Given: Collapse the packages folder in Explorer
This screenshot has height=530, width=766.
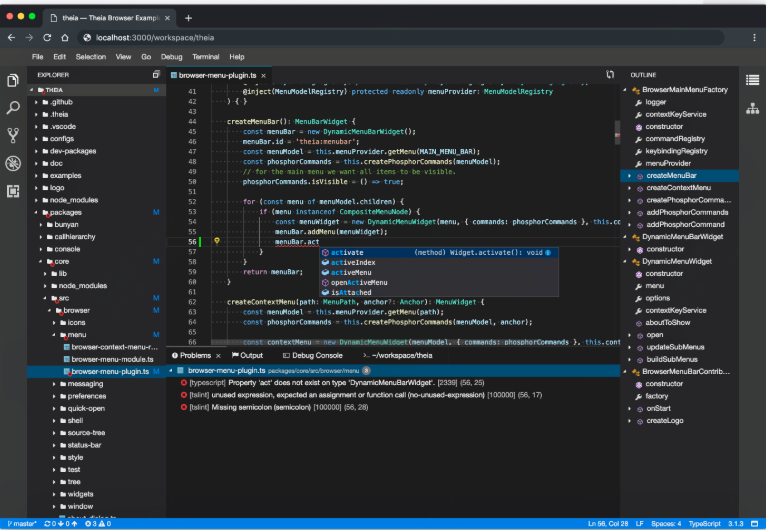Looking at the screenshot, I should 37,212.
